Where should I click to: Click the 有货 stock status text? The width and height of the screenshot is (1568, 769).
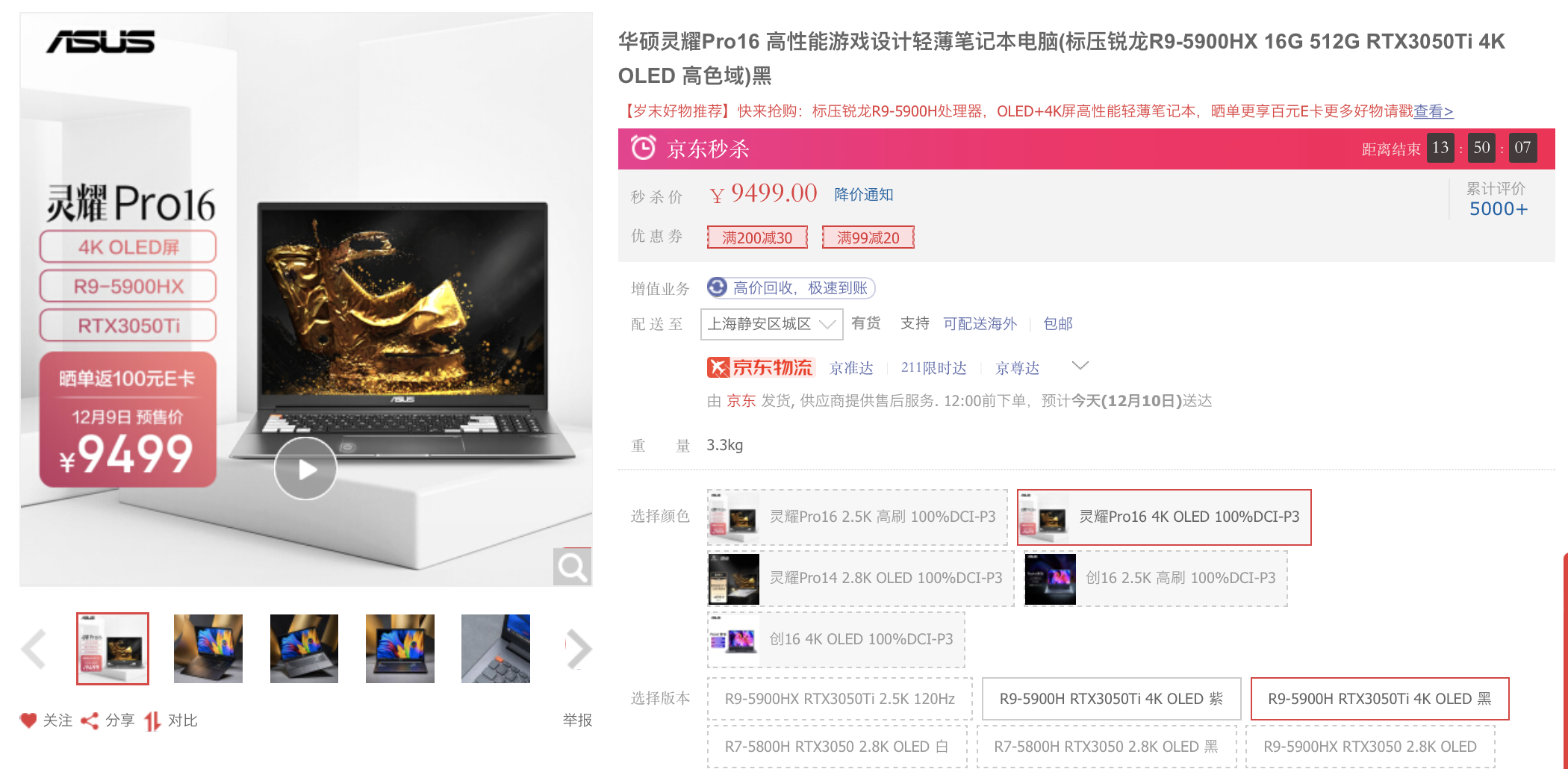pos(865,323)
